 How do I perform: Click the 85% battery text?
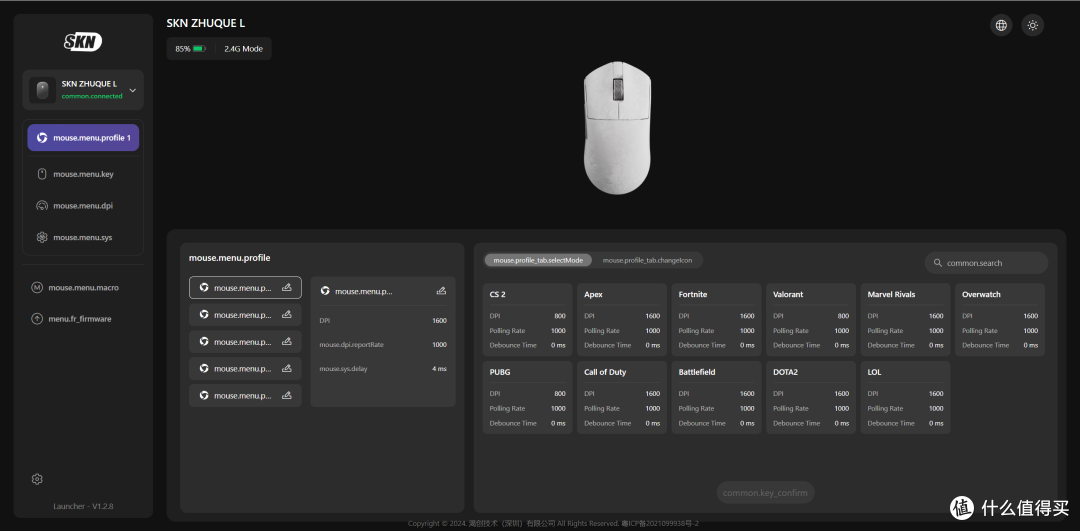(183, 49)
